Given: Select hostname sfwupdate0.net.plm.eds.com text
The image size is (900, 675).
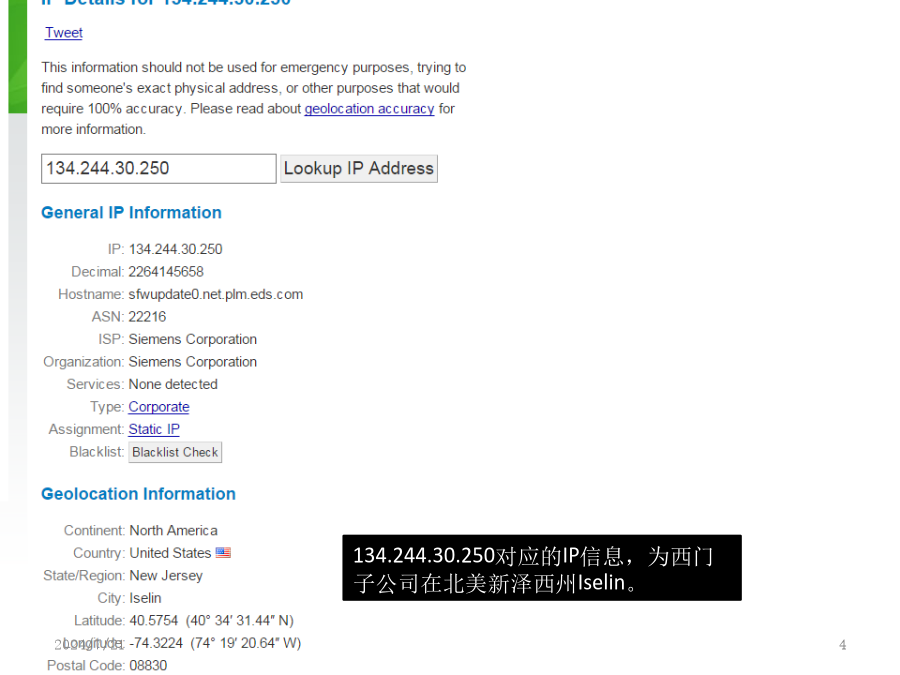Looking at the screenshot, I should 216,294.
